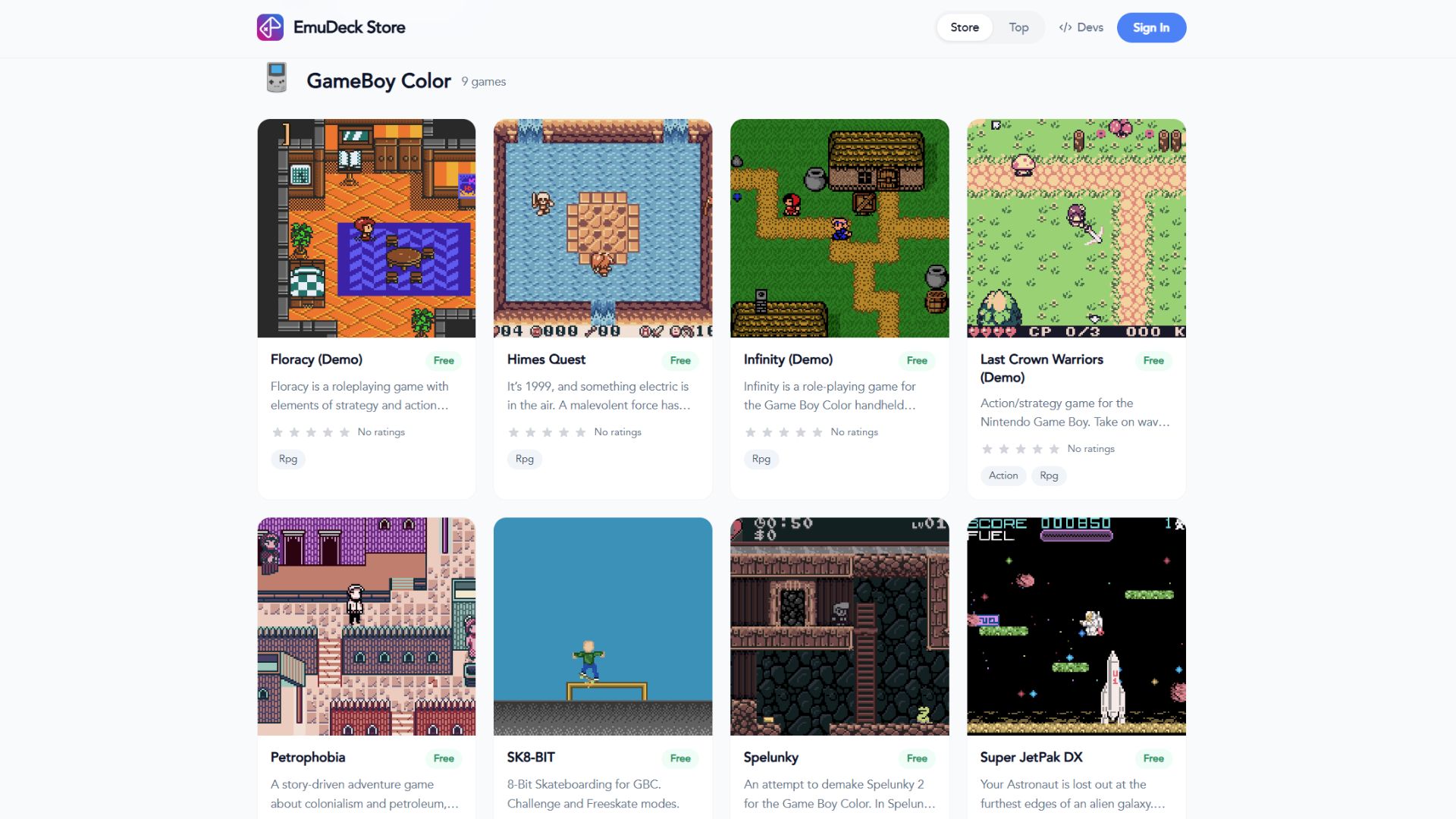1456x819 pixels.
Task: Click fifth rating star under Floracy (Demo)
Action: tap(344, 432)
